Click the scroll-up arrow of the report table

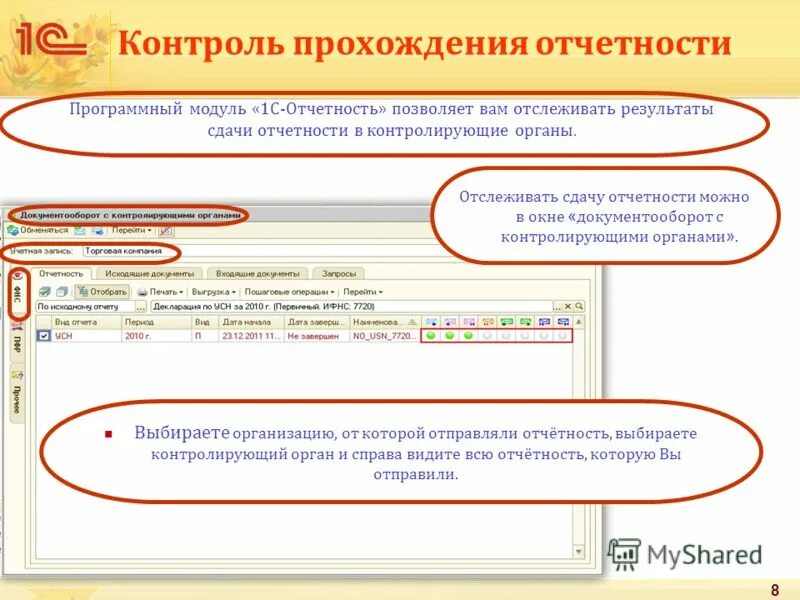point(579,322)
